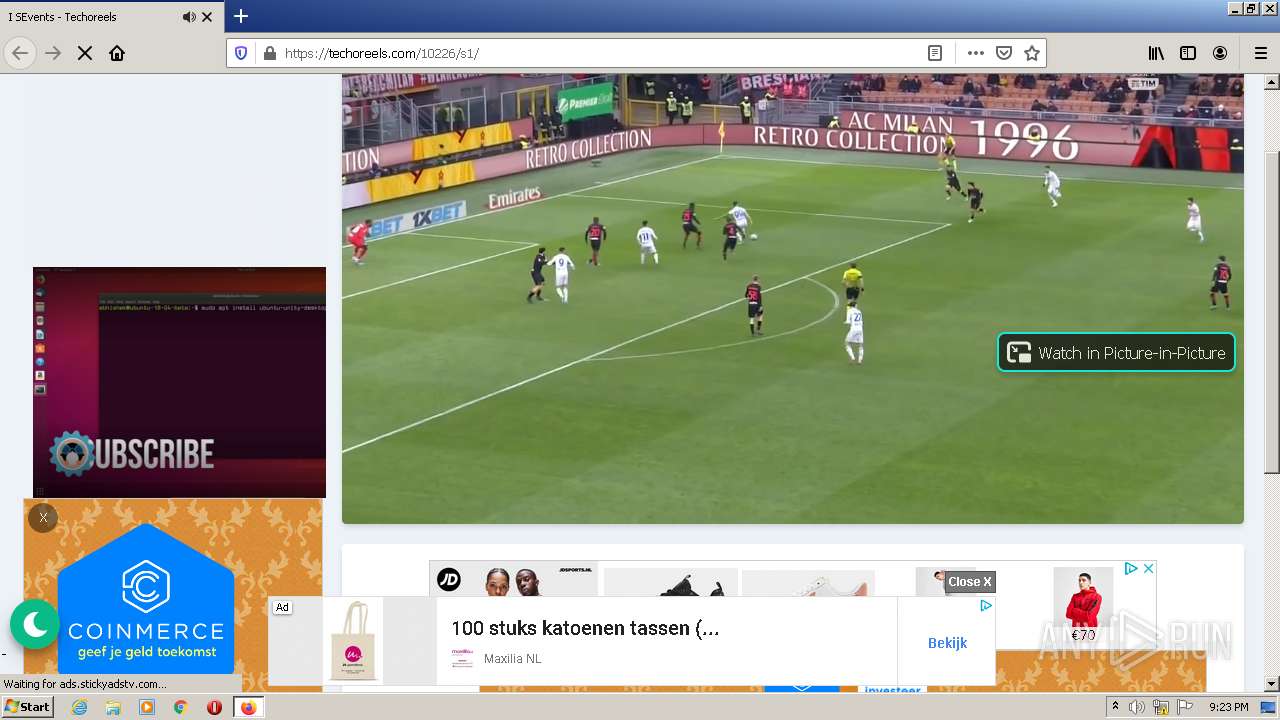Launch Internet Explorer from taskbar

79,707
